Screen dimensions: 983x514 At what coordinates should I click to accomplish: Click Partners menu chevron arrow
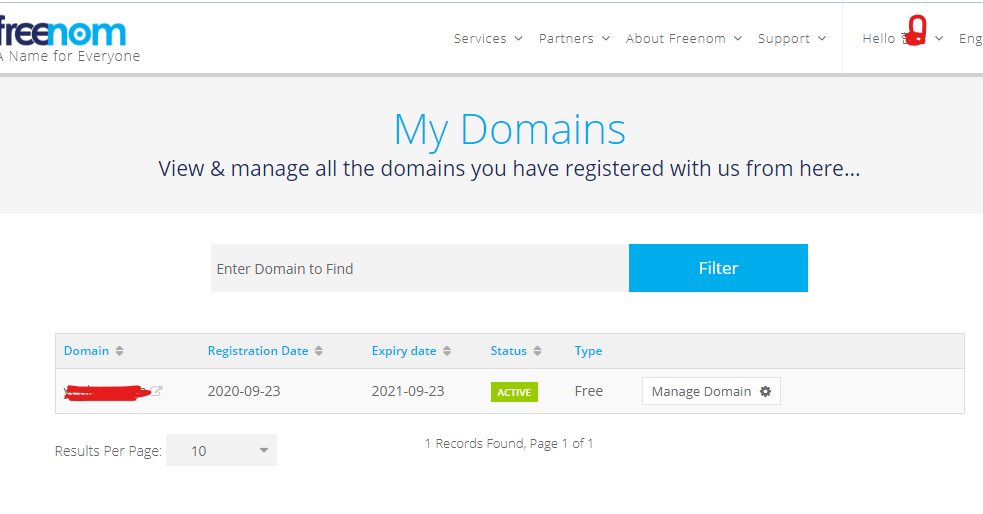(606, 39)
